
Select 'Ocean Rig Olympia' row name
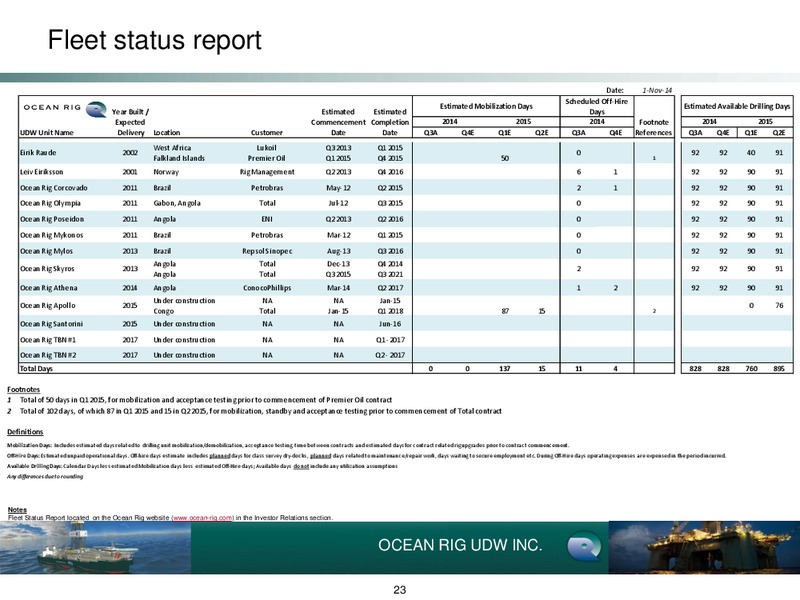pyautogui.click(x=50, y=203)
